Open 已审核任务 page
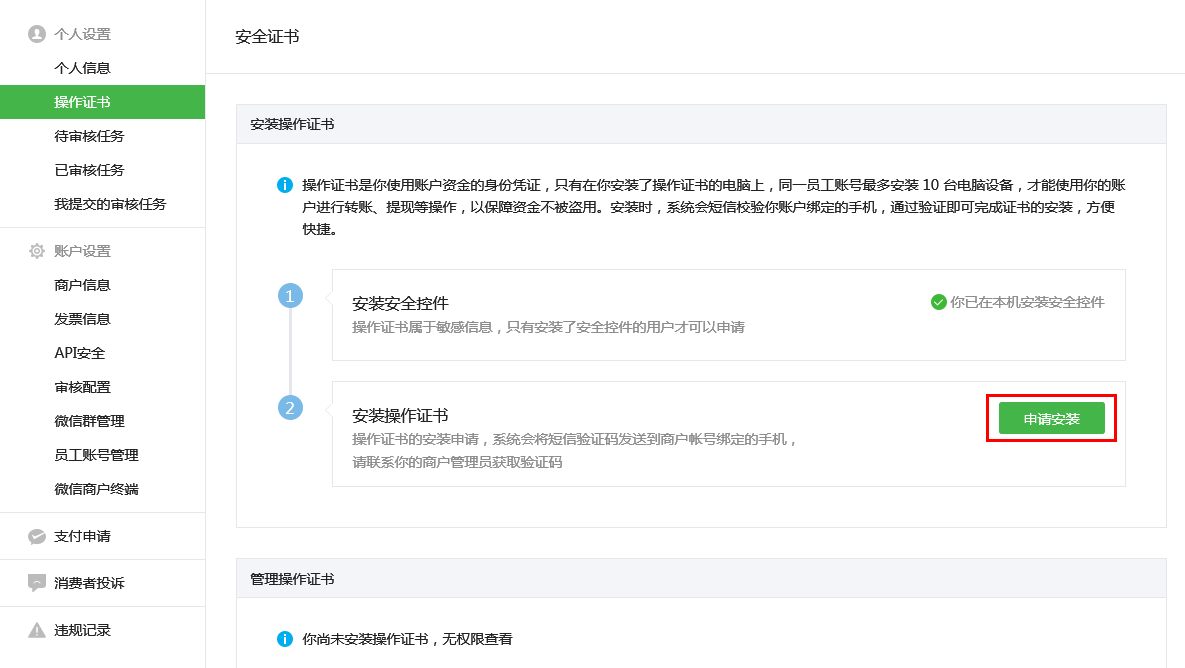 point(89,170)
